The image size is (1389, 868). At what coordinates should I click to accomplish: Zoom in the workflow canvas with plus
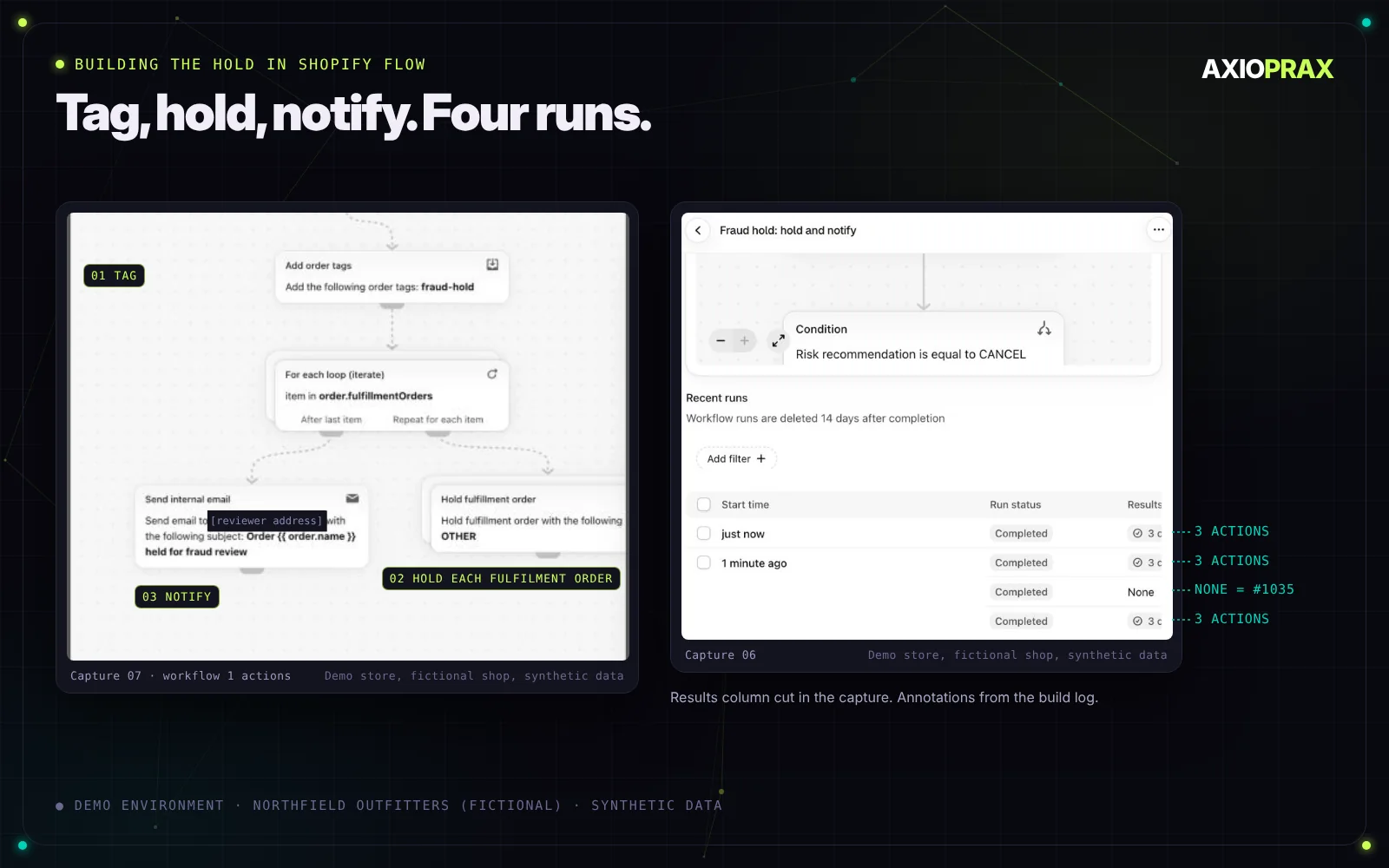coord(744,341)
